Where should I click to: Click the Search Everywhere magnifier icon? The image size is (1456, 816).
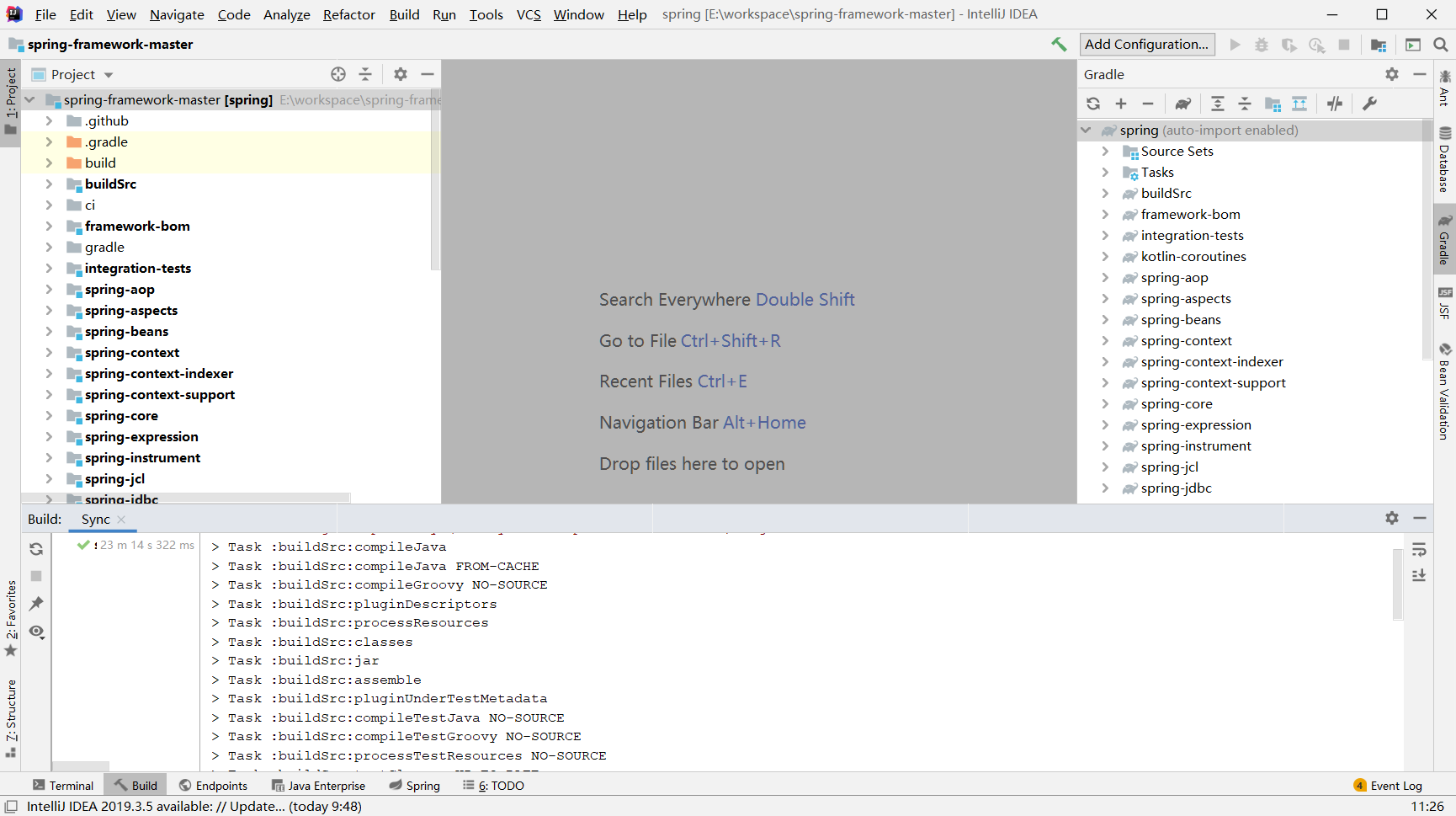pos(1441,45)
